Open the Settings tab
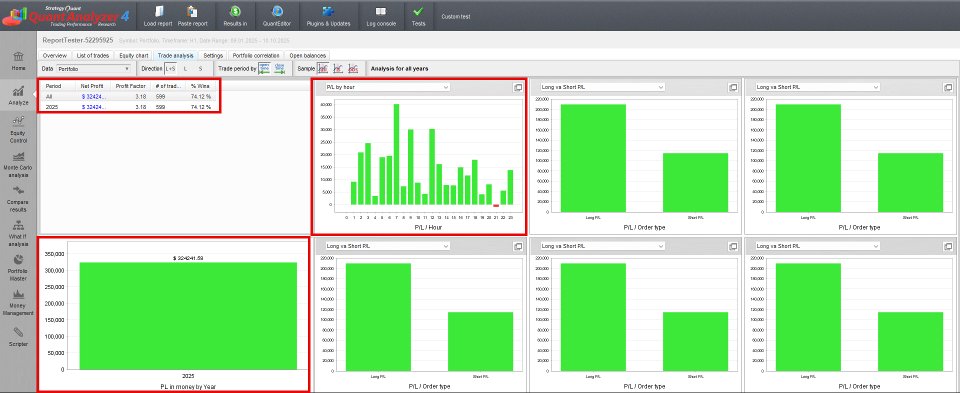The image size is (960, 393). click(213, 56)
